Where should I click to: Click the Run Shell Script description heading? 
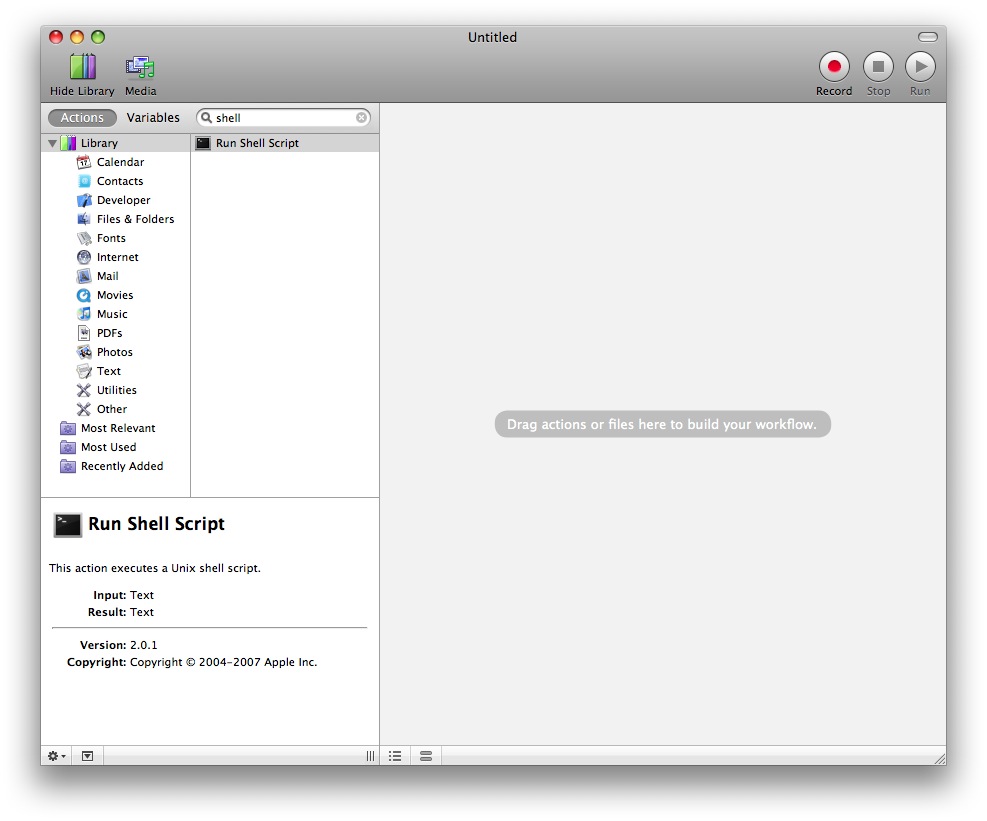156,524
